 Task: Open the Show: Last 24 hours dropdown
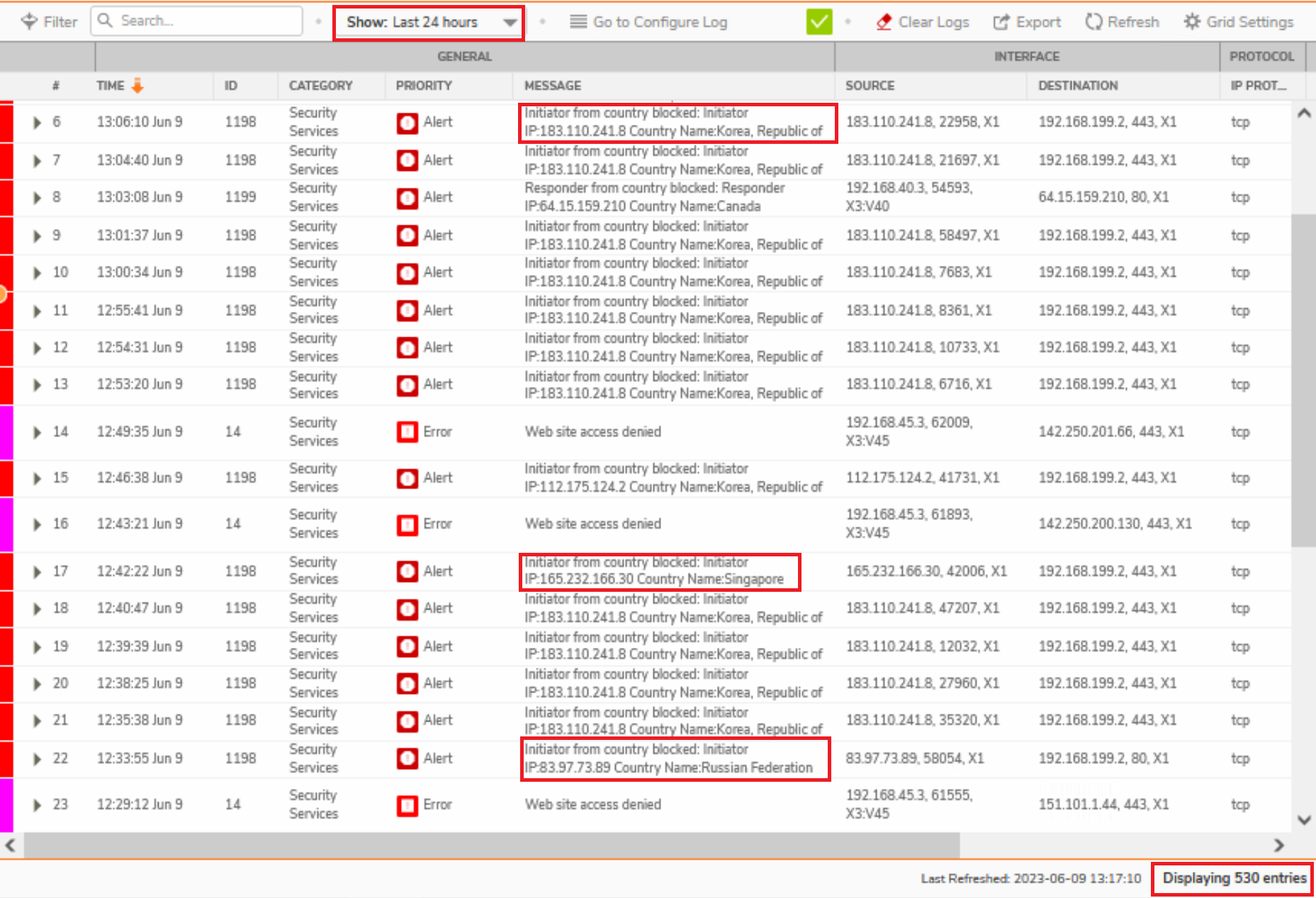(x=429, y=23)
